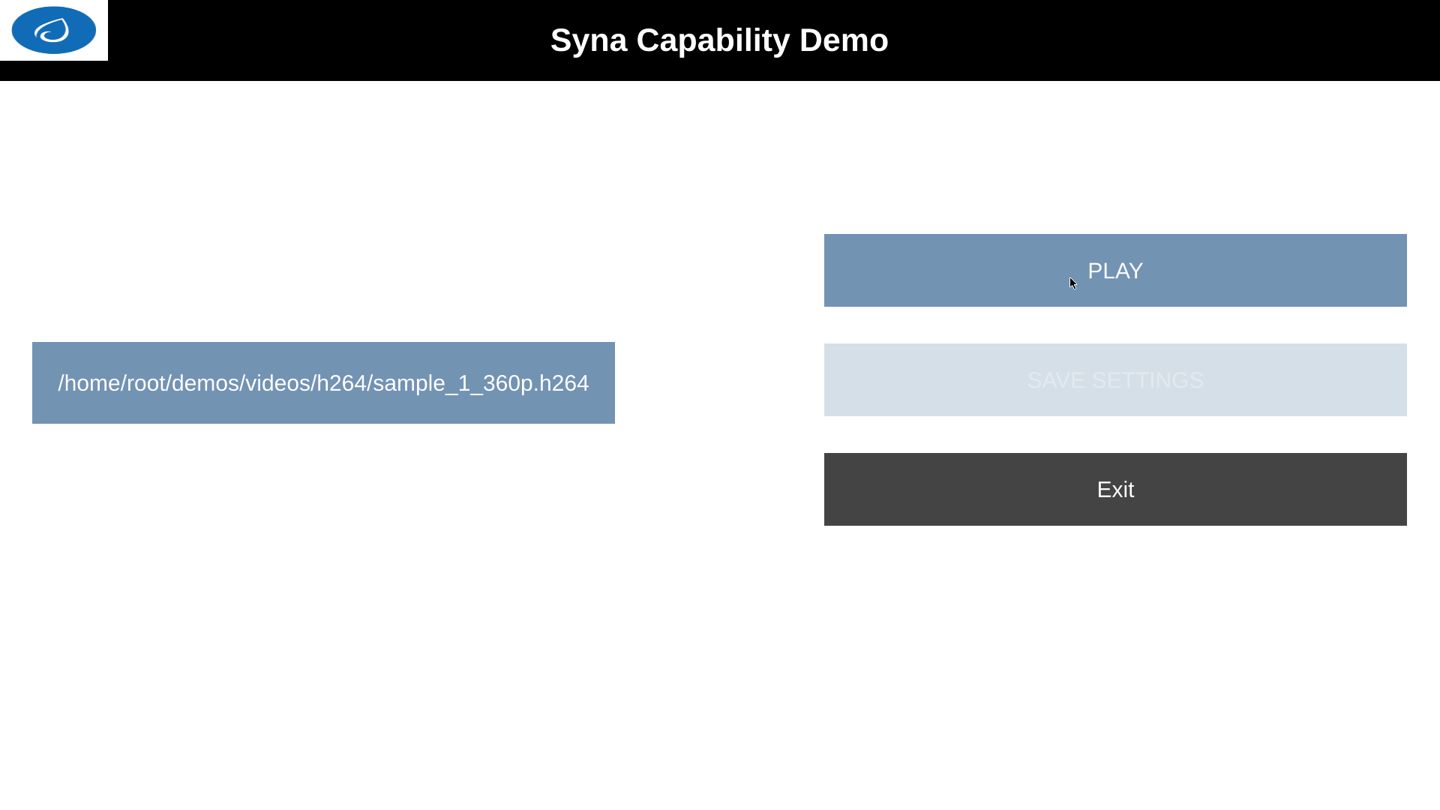Click PLAY to start video playback

[1114, 270]
